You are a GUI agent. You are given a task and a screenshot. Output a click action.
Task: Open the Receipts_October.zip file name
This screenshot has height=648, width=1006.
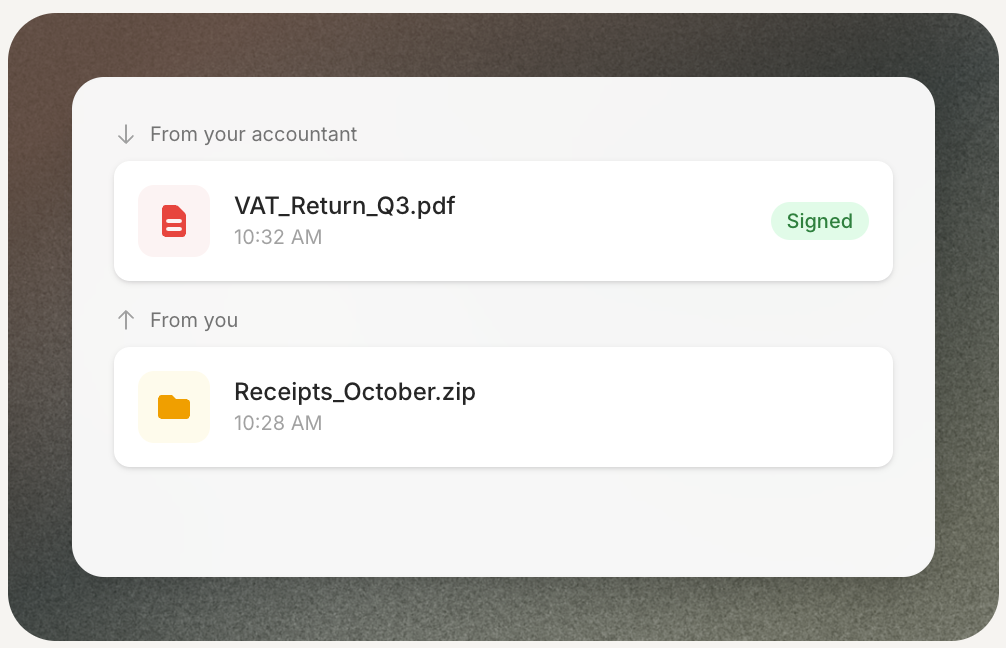[354, 392]
